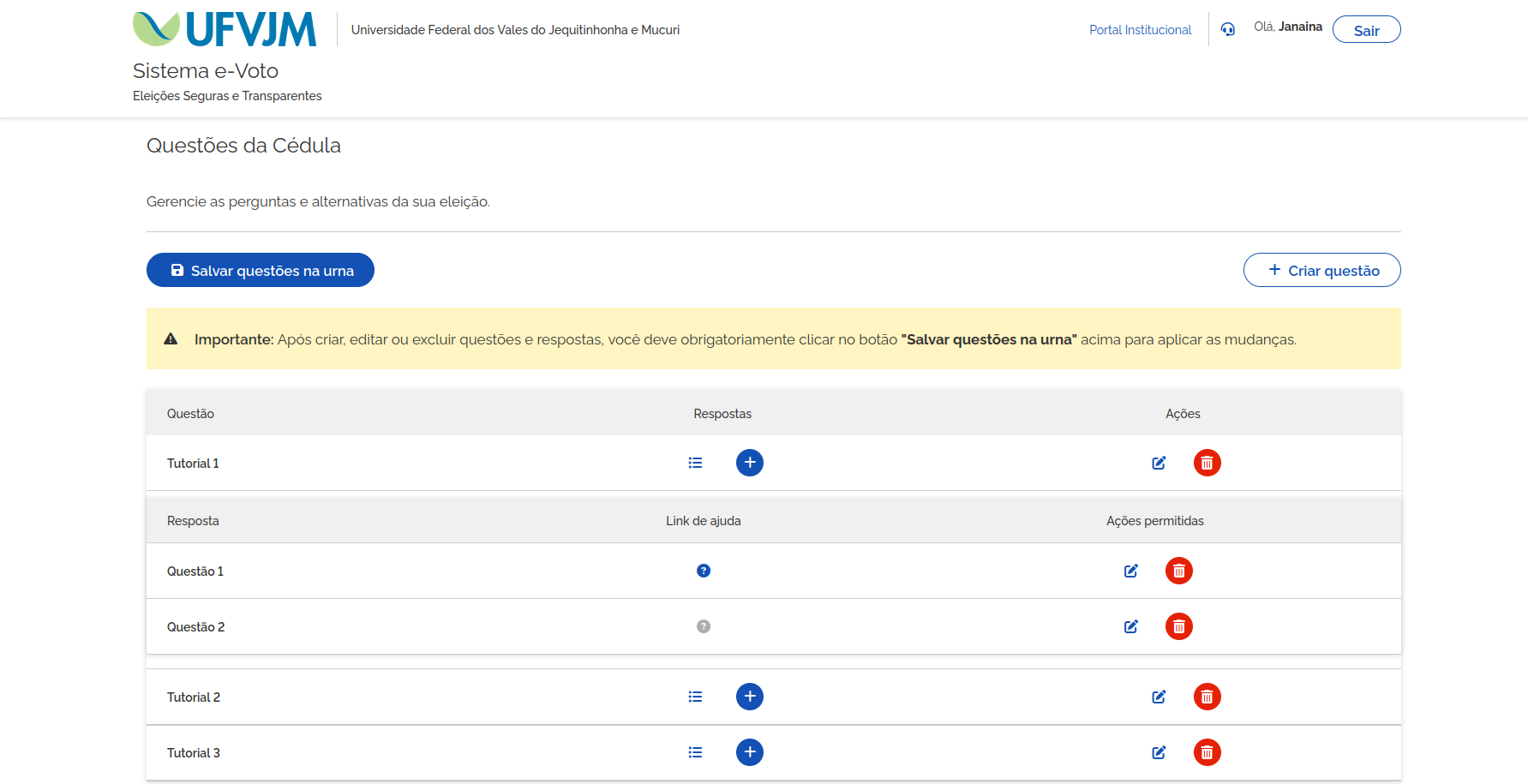Delete the Tutorial 3 question
Image resolution: width=1528 pixels, height=784 pixels.
pos(1207,752)
